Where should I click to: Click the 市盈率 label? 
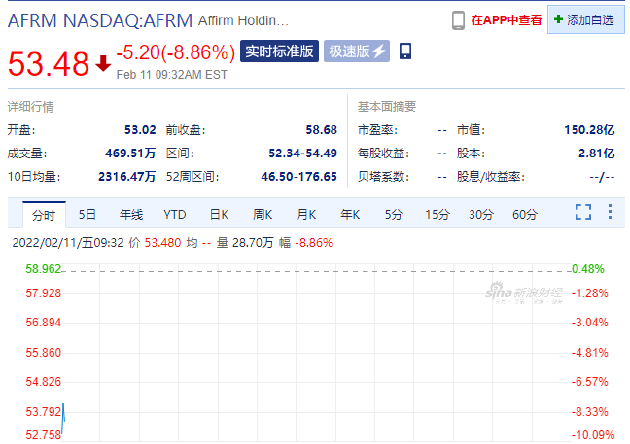(378, 130)
